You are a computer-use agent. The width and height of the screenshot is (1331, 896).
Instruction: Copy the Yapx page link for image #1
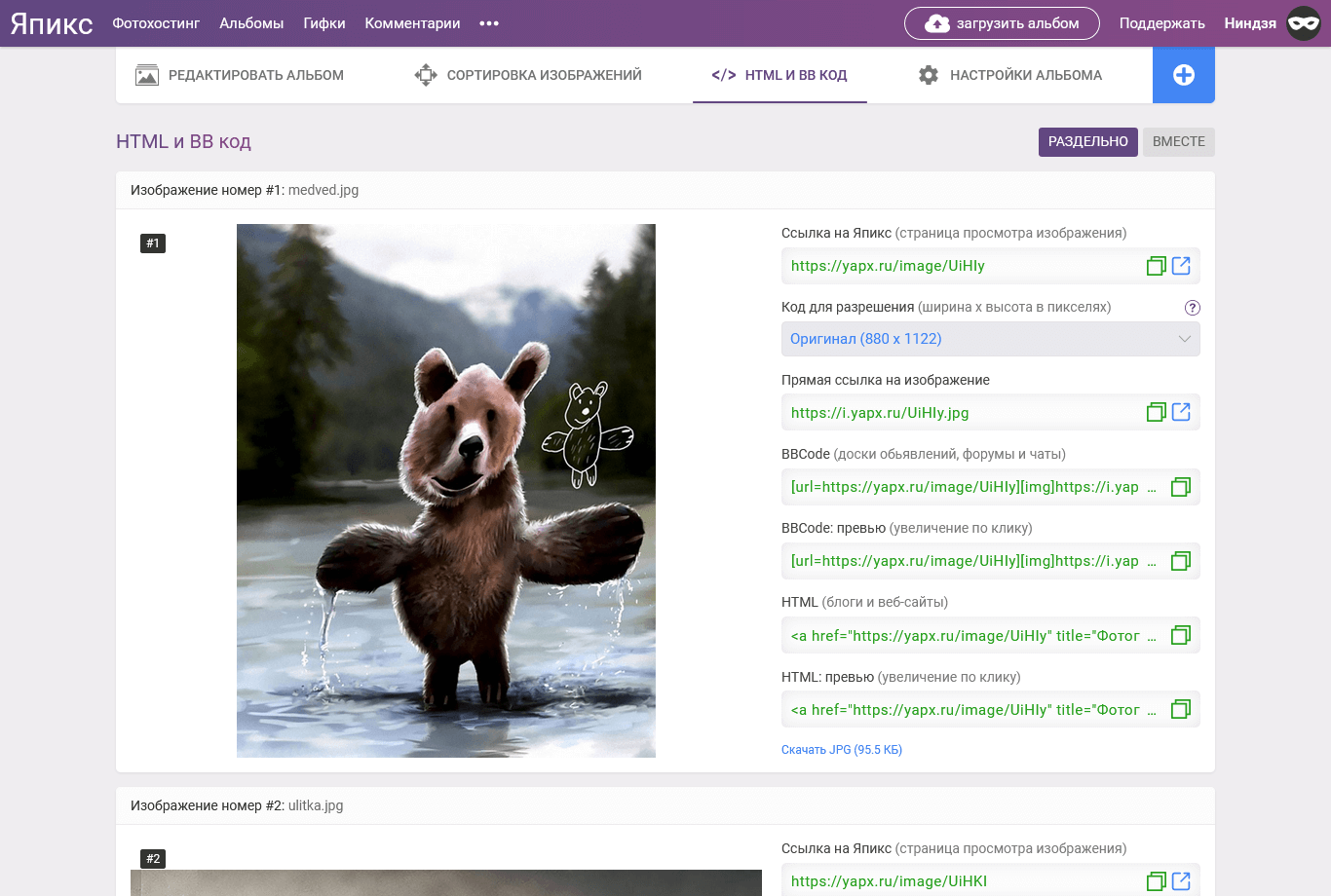pyautogui.click(x=1156, y=266)
